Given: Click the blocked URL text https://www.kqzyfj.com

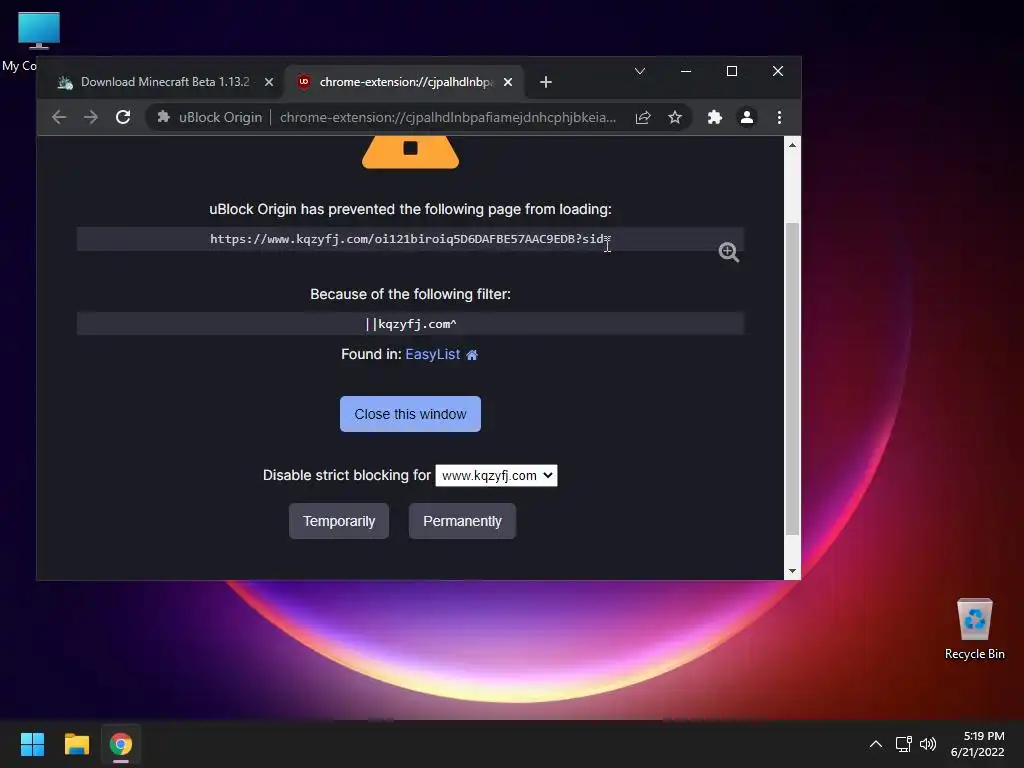Looking at the screenshot, I should pyautogui.click(x=410, y=239).
